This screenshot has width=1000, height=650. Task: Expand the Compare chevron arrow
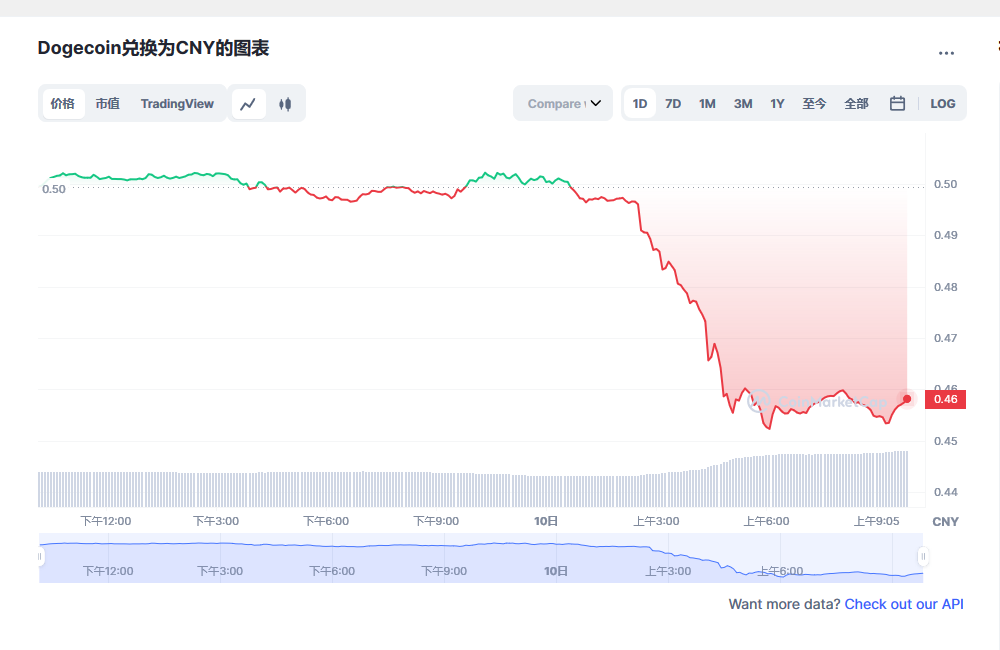(597, 103)
